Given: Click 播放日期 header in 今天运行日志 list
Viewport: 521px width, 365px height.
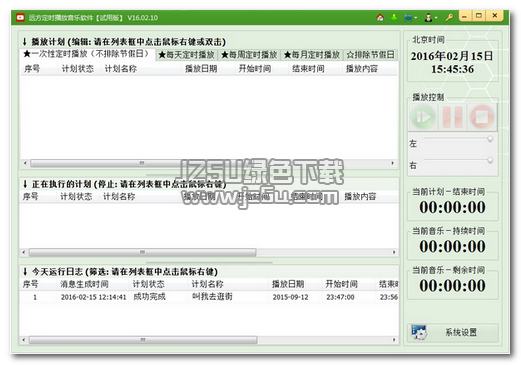Looking at the screenshot, I should [x=288, y=284].
